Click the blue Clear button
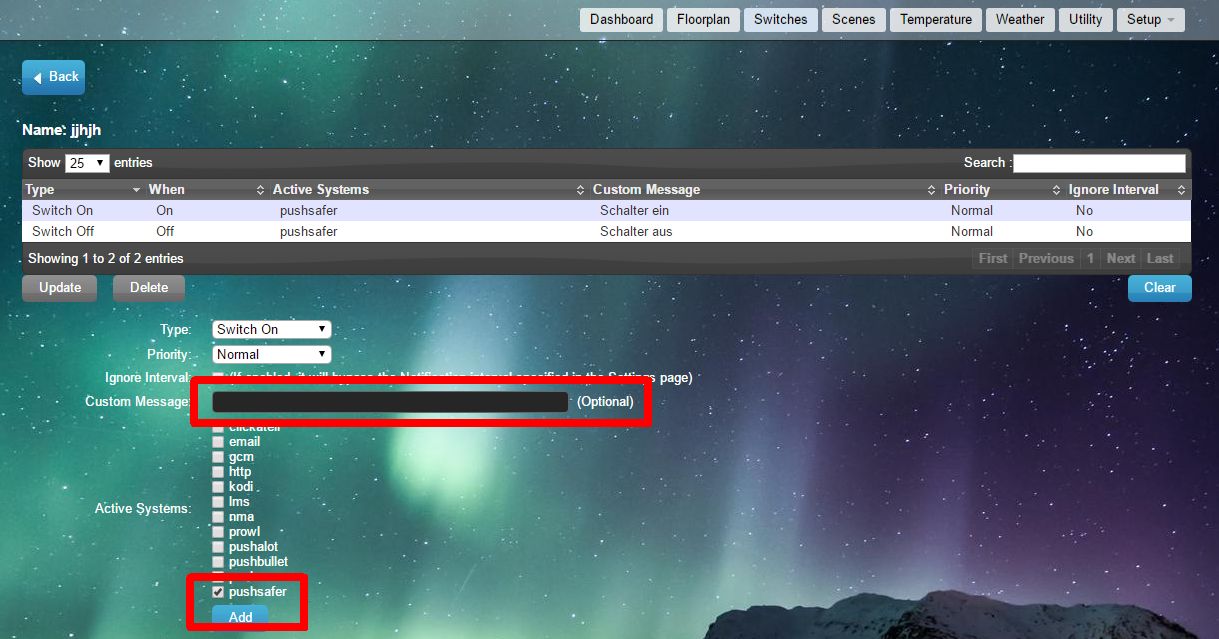 [x=1159, y=288]
